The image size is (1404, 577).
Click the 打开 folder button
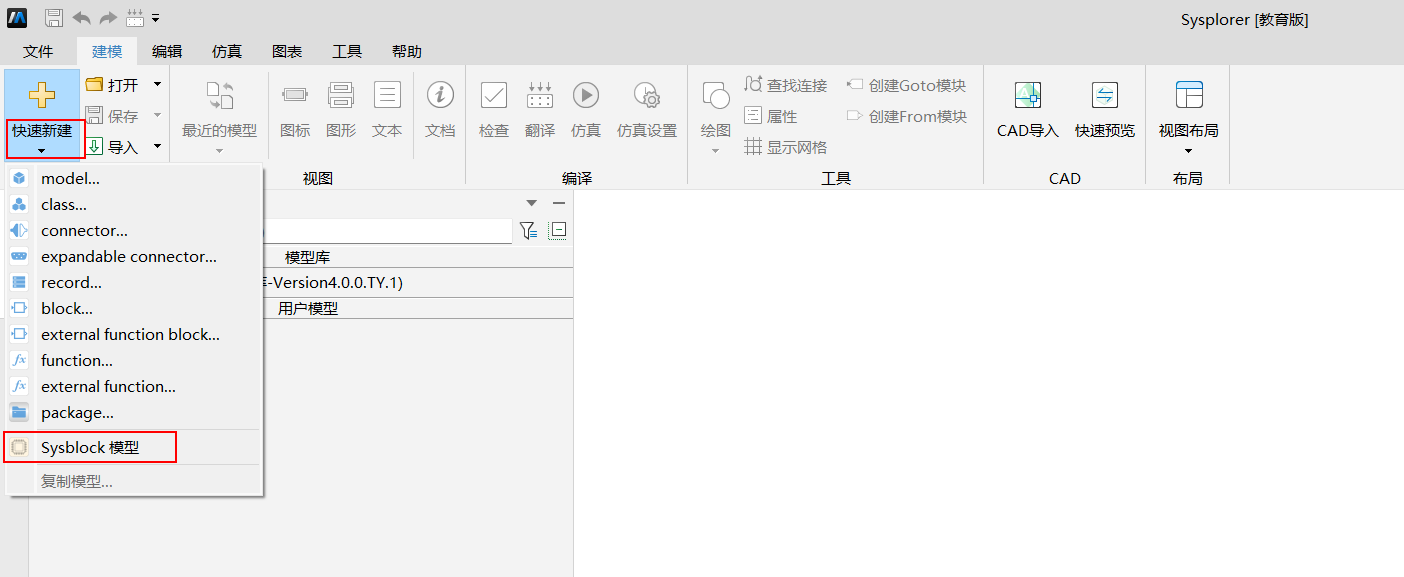point(112,85)
